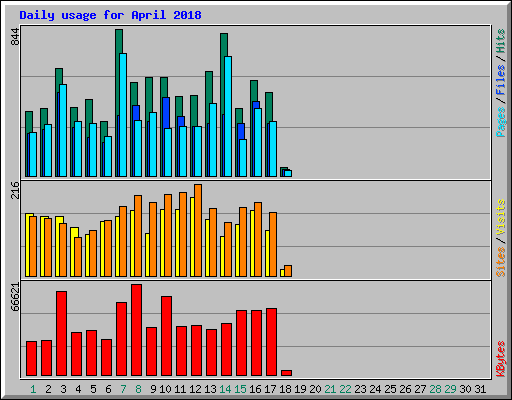Screen dimensions: 512x400
Task: Click the Pages legend label
Action: click(500, 122)
